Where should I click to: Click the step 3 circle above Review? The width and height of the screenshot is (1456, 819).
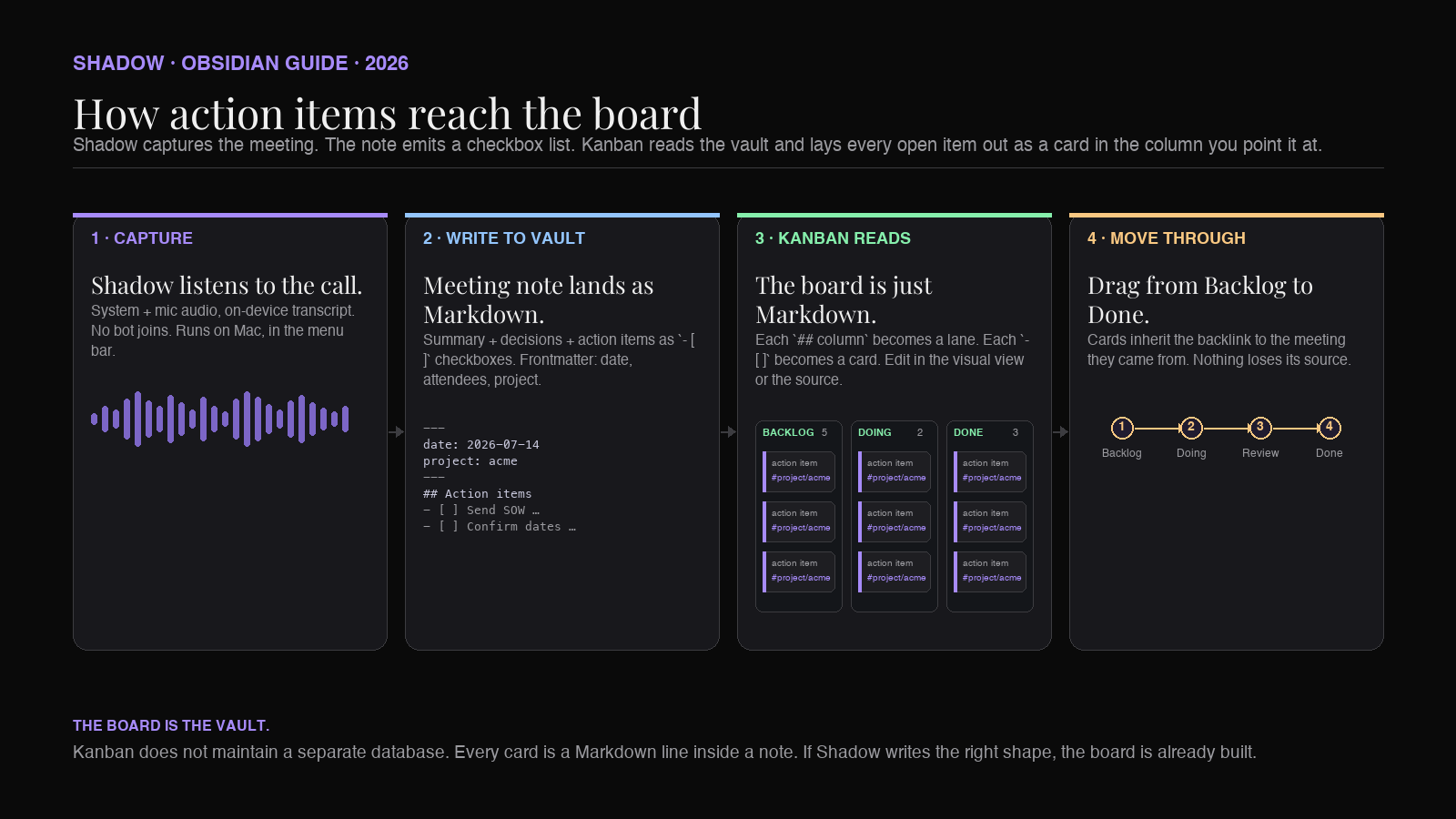1260,428
